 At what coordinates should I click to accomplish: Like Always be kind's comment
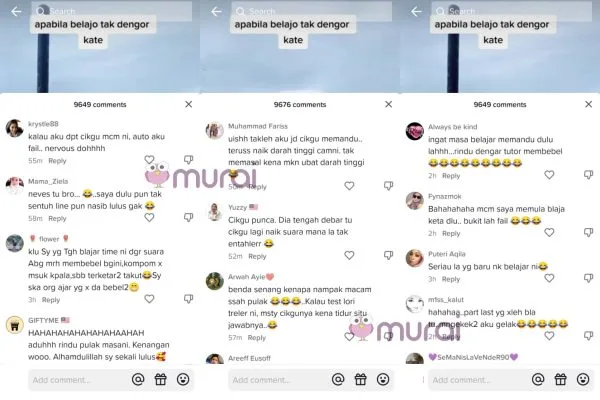coord(549,175)
